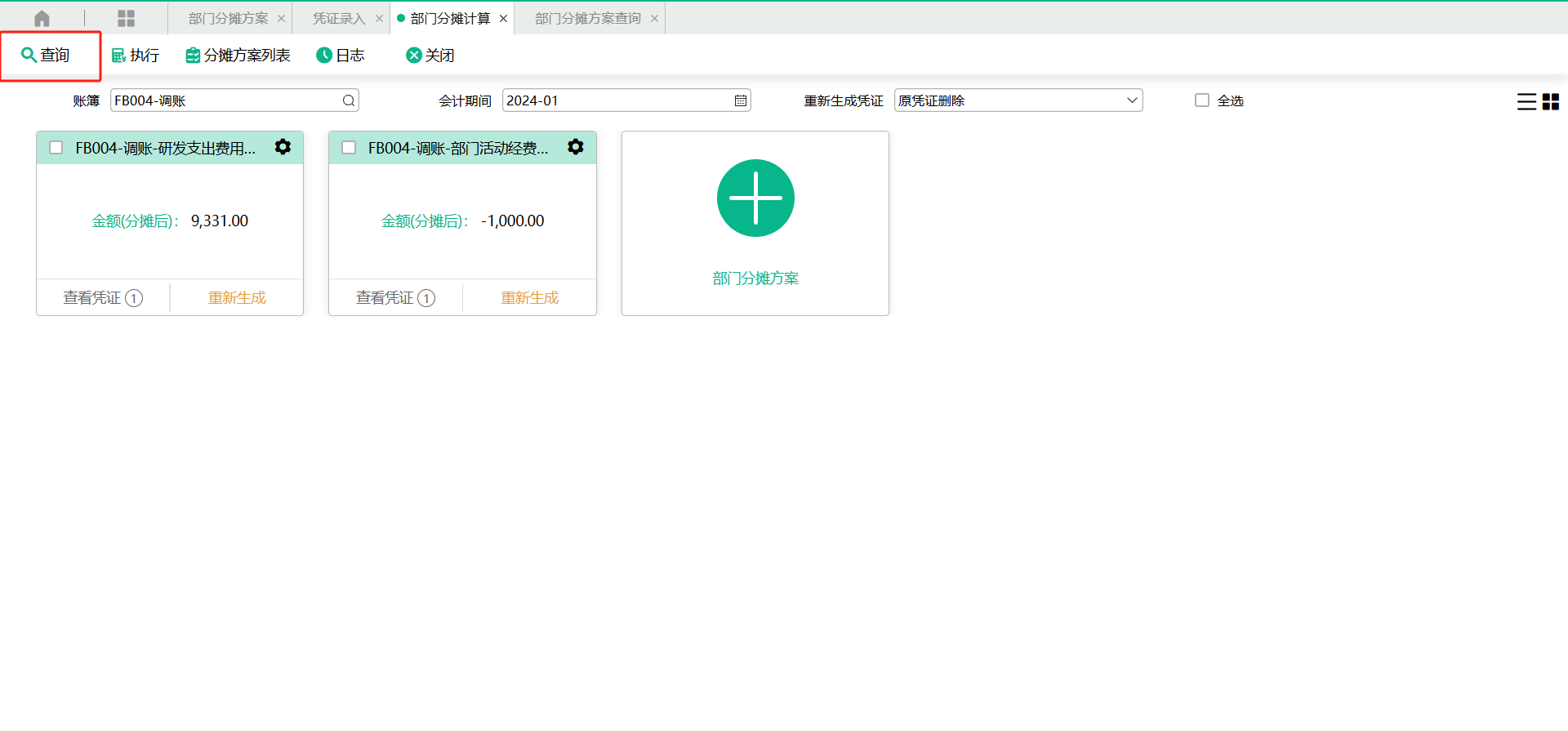Open the 会计期间 calendar picker

(x=741, y=100)
